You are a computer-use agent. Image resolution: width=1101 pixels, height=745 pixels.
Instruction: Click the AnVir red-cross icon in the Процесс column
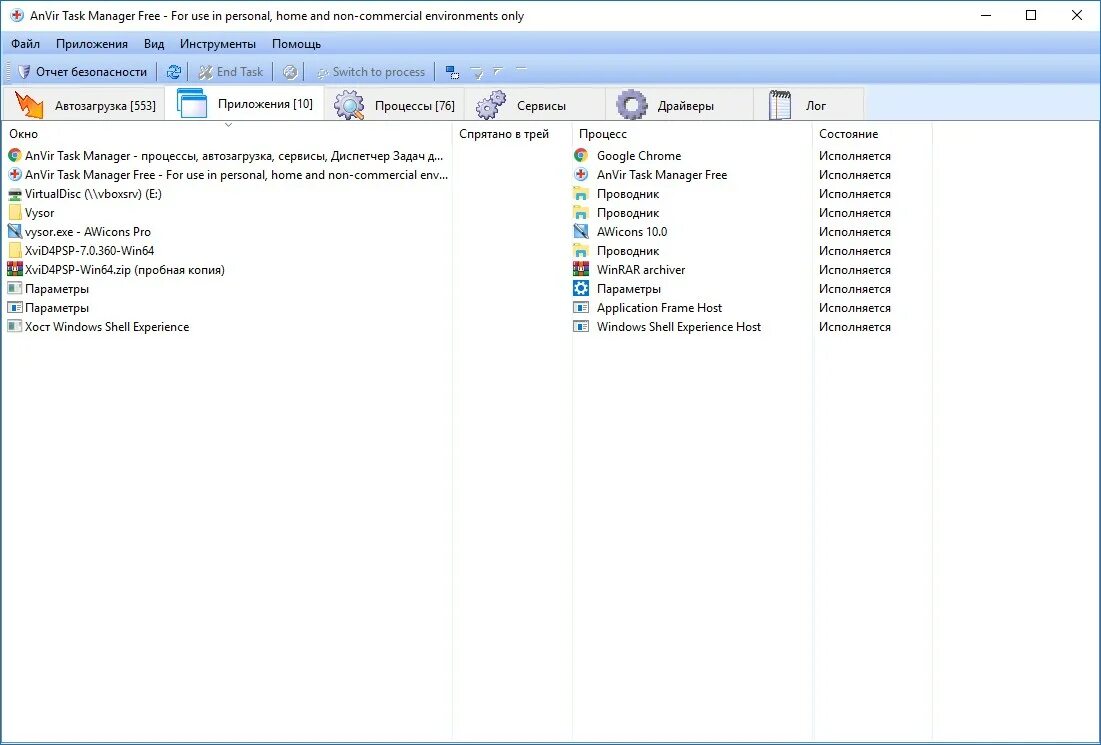pyautogui.click(x=581, y=174)
